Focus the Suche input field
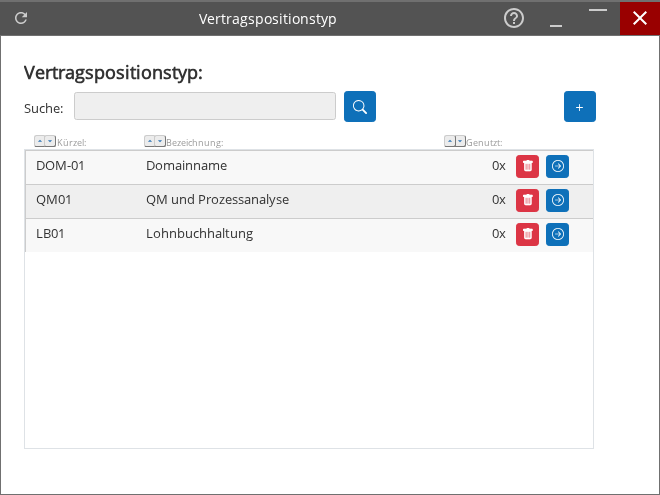The image size is (660, 495). pos(204,106)
